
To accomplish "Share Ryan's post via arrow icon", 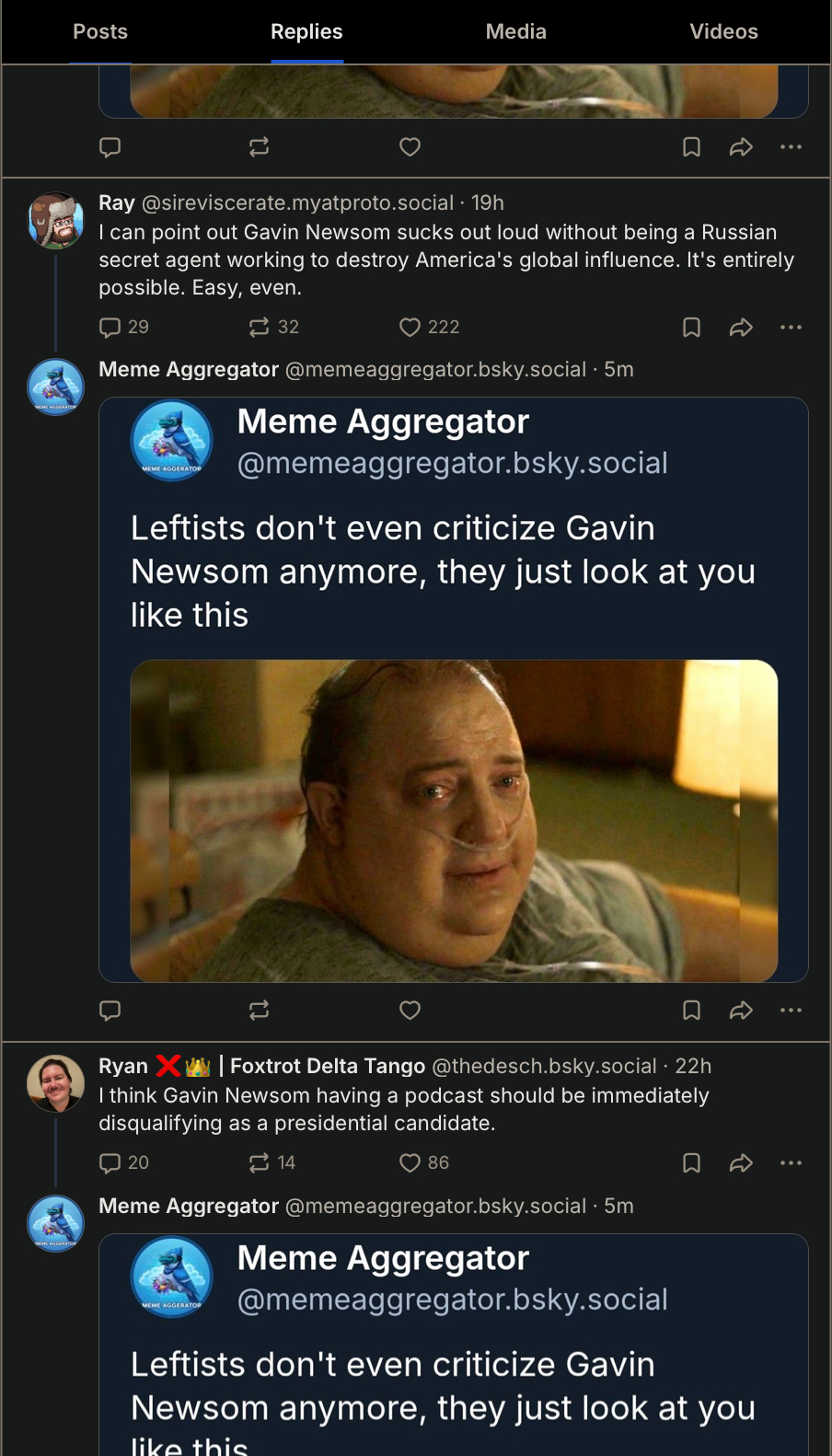I will click(x=741, y=1163).
